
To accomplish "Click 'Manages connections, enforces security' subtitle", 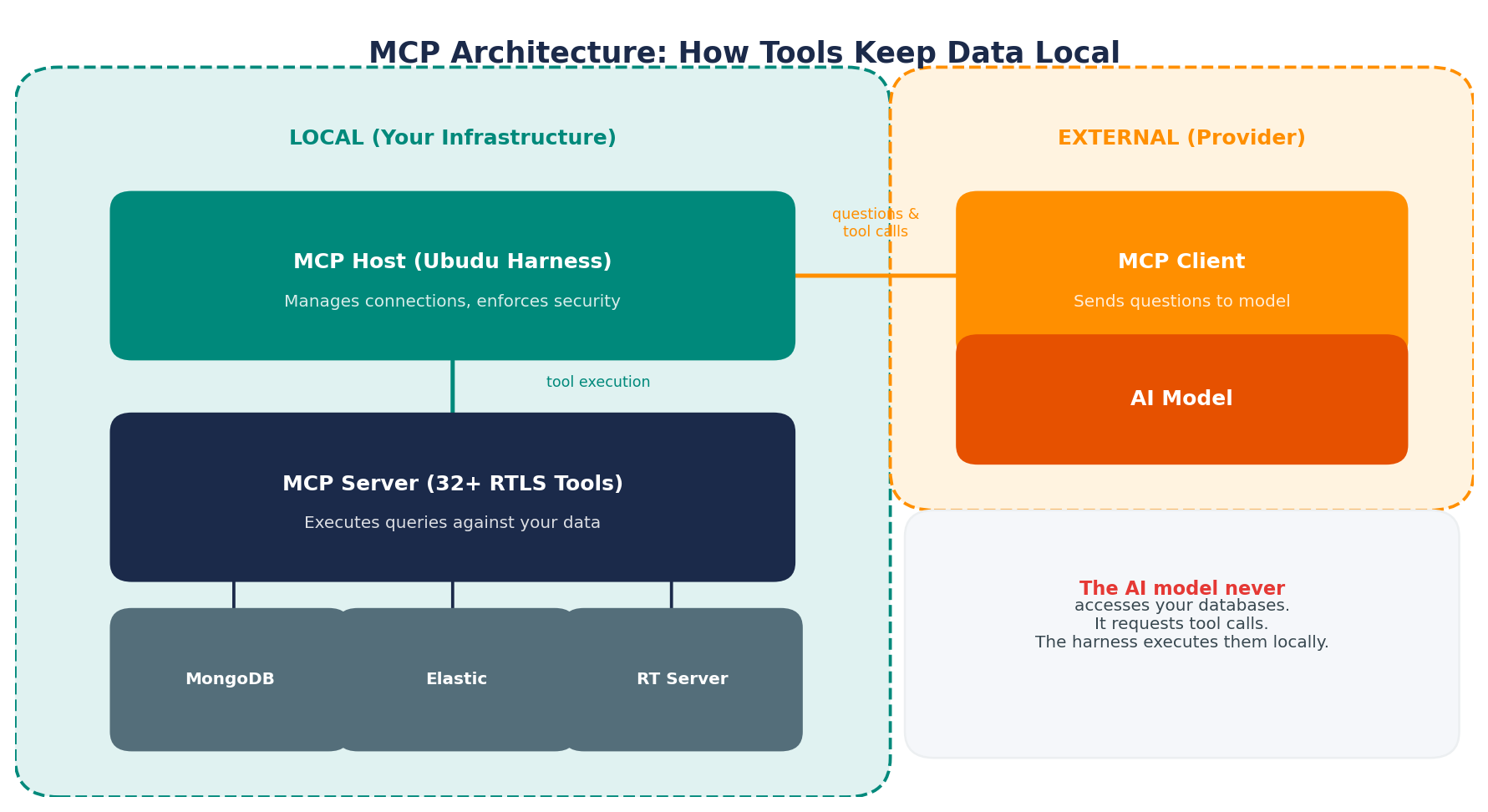I will tap(452, 302).
